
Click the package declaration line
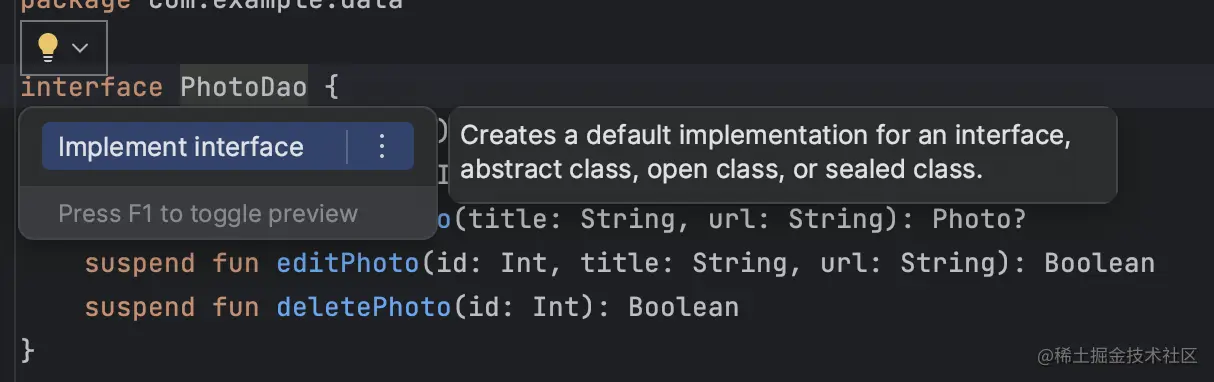pos(212,5)
